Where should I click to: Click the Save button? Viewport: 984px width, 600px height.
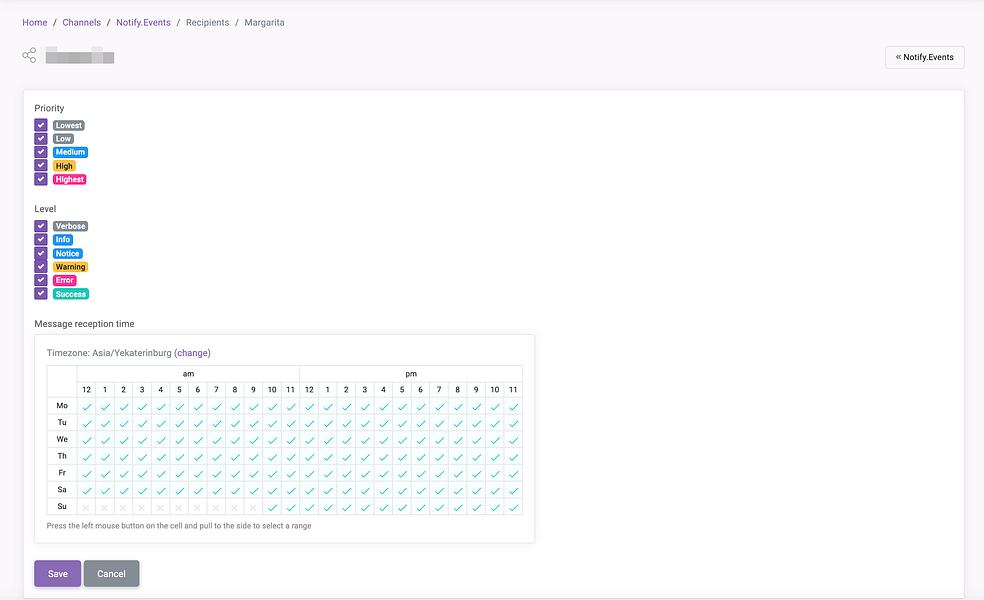click(57, 573)
